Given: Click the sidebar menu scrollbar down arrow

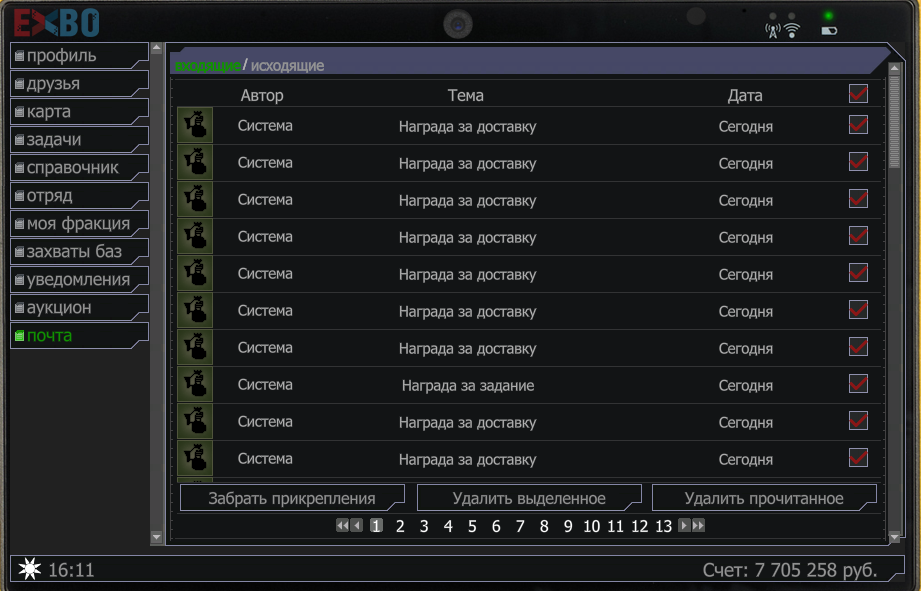Looking at the screenshot, I should click(x=156, y=536).
